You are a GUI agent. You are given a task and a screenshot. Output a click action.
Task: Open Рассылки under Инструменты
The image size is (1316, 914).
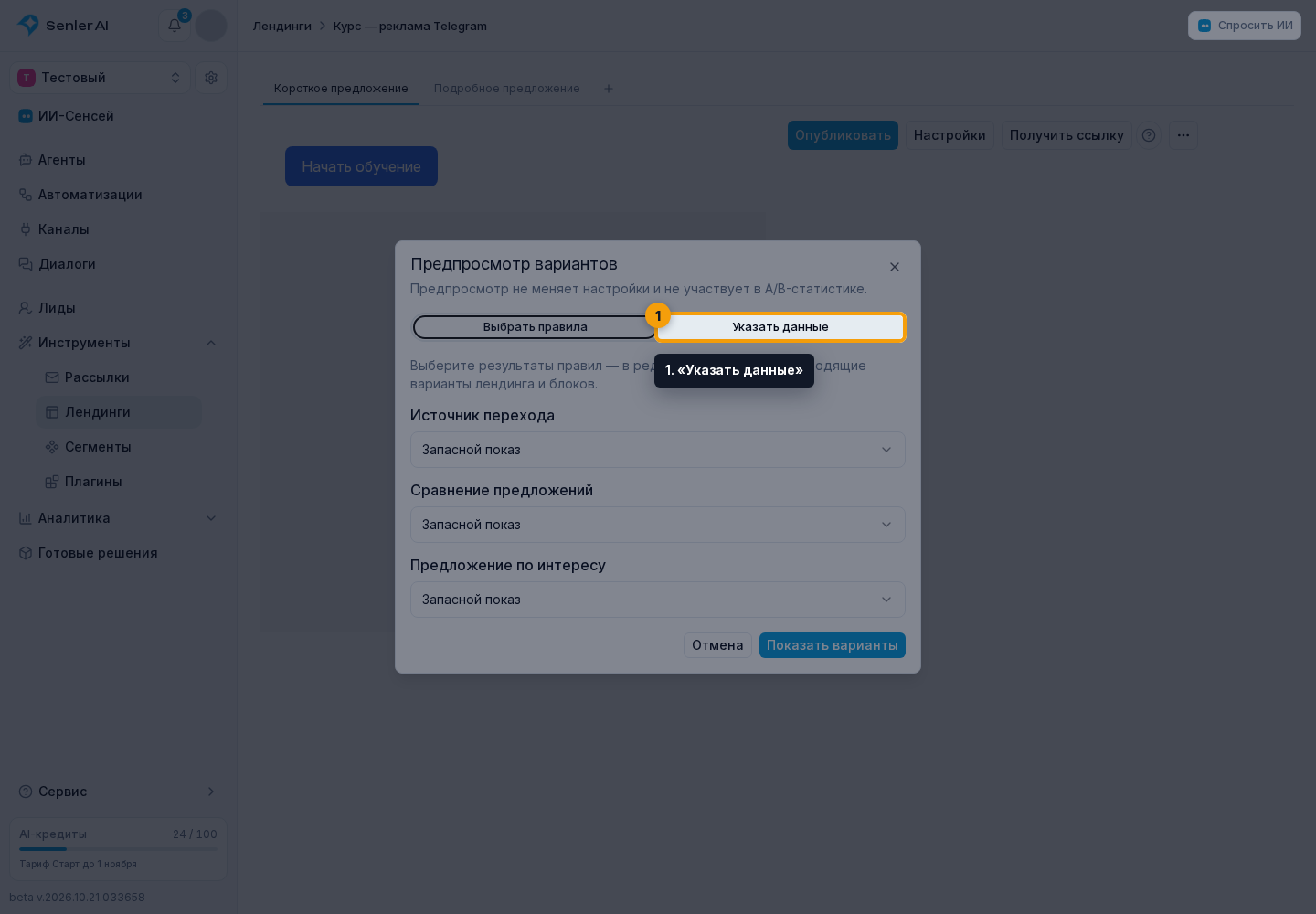119,377
